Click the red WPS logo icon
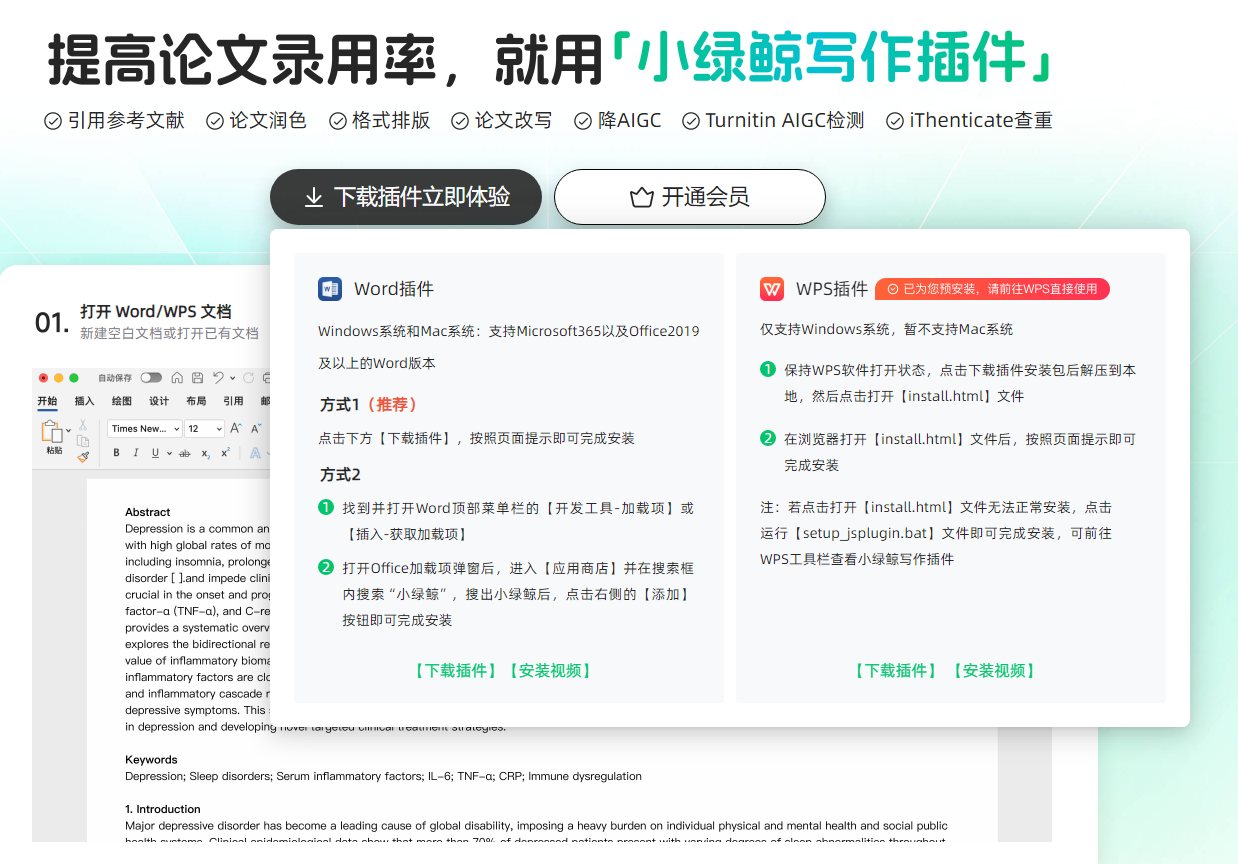1238x864 pixels. [x=772, y=289]
